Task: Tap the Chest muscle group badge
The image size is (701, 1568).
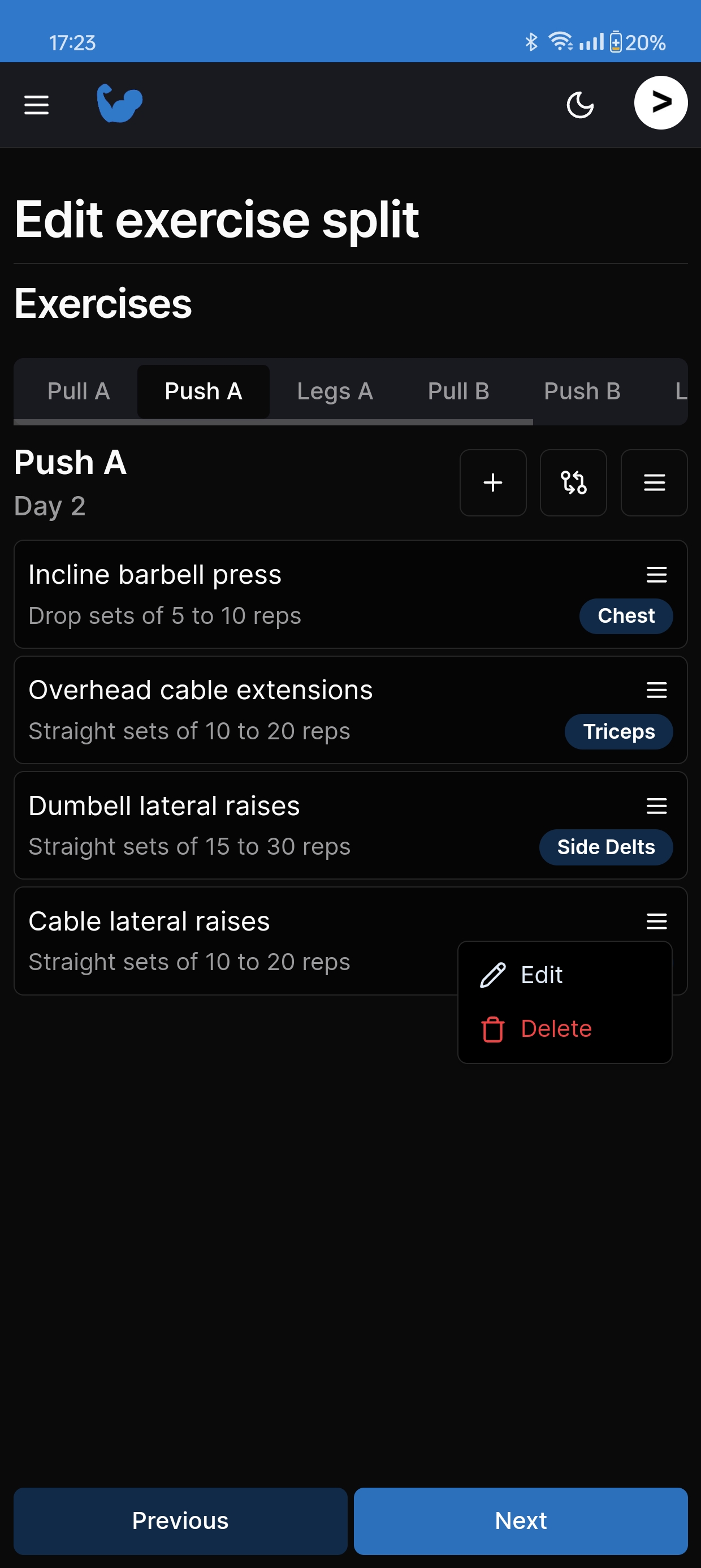Action: click(x=626, y=616)
